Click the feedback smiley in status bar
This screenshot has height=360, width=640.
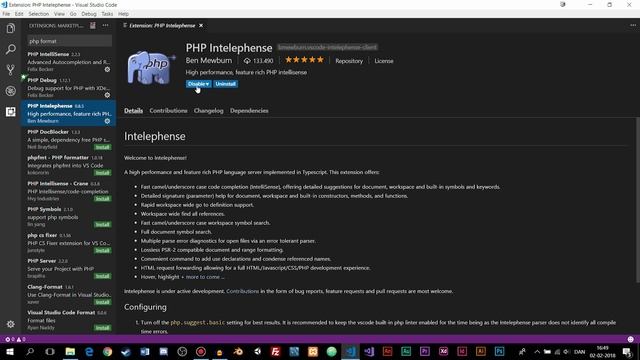click(631, 339)
